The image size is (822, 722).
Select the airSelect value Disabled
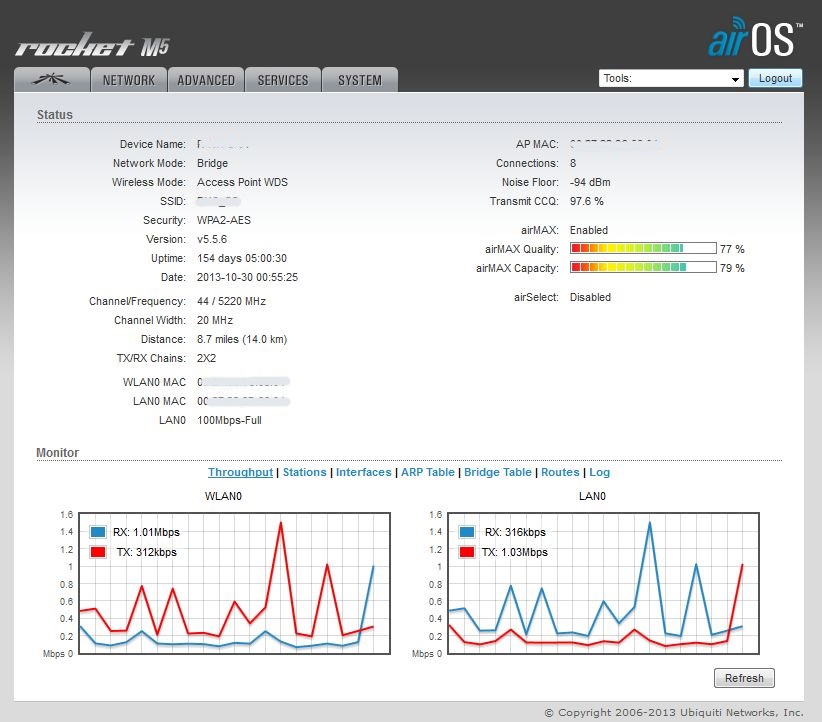pos(590,297)
